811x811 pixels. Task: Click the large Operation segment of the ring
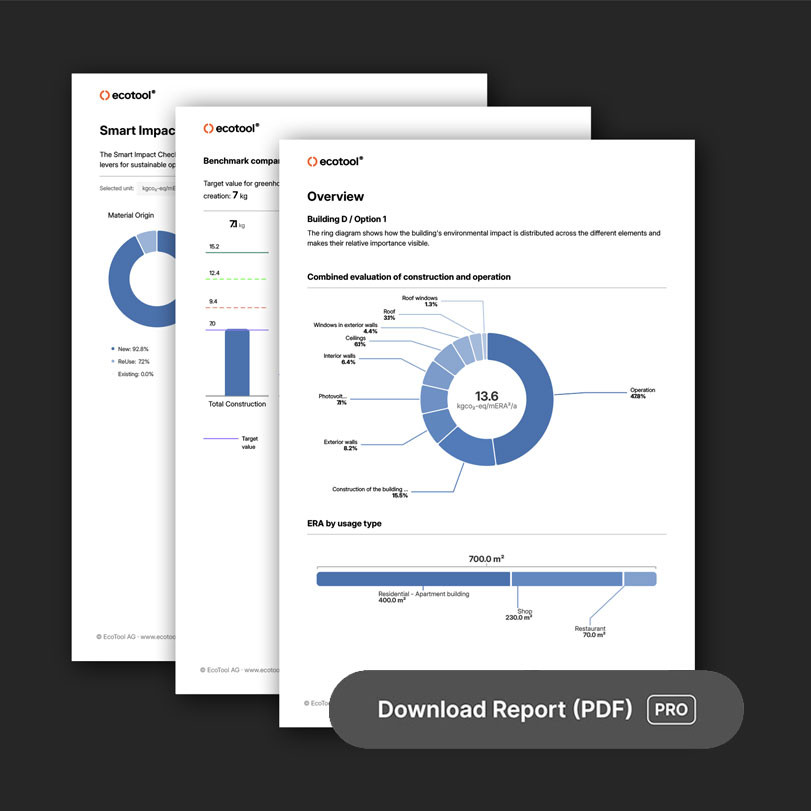point(538,398)
